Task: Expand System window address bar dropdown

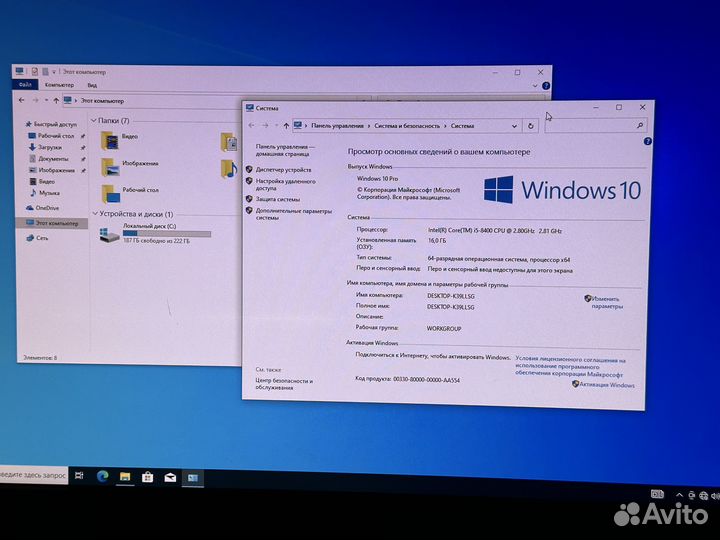Action: (514, 126)
